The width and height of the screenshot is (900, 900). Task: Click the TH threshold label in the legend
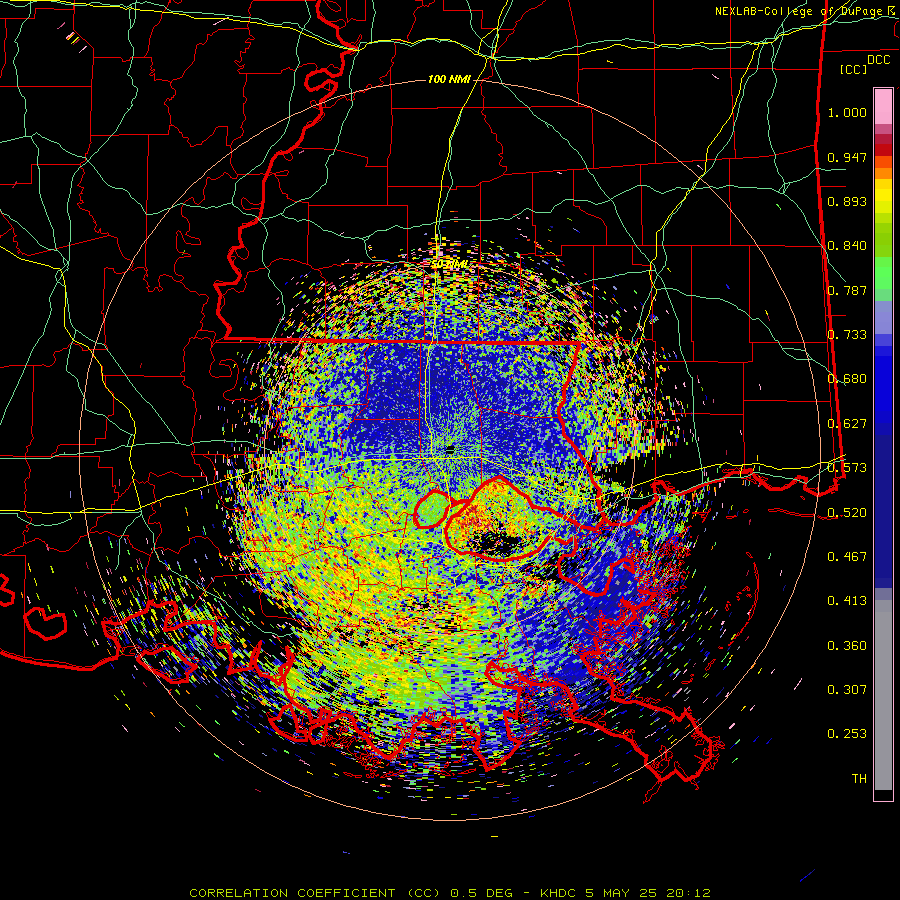[x=859, y=779]
